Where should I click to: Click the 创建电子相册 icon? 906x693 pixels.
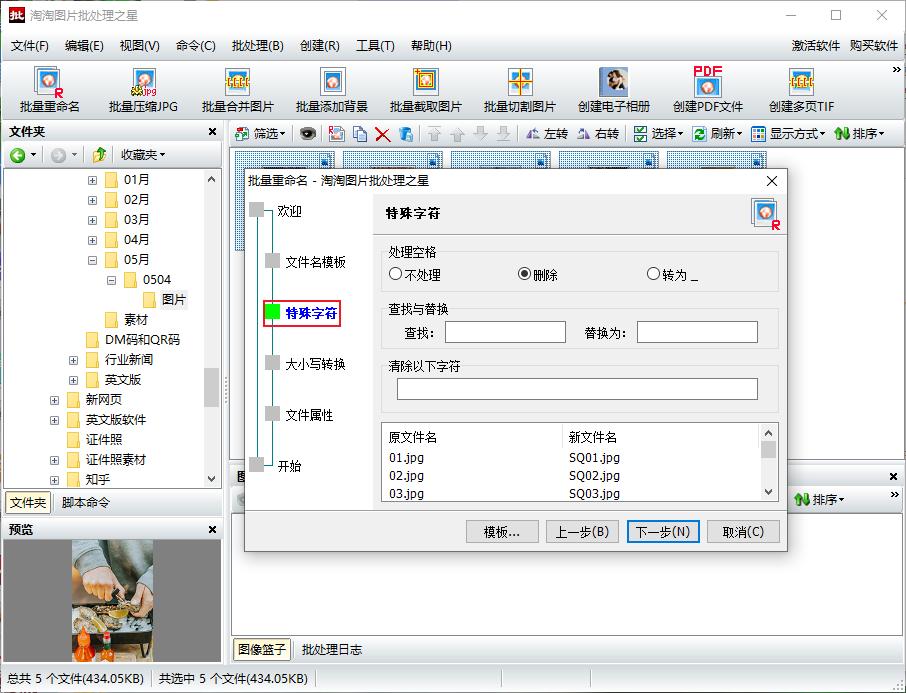pyautogui.click(x=613, y=88)
